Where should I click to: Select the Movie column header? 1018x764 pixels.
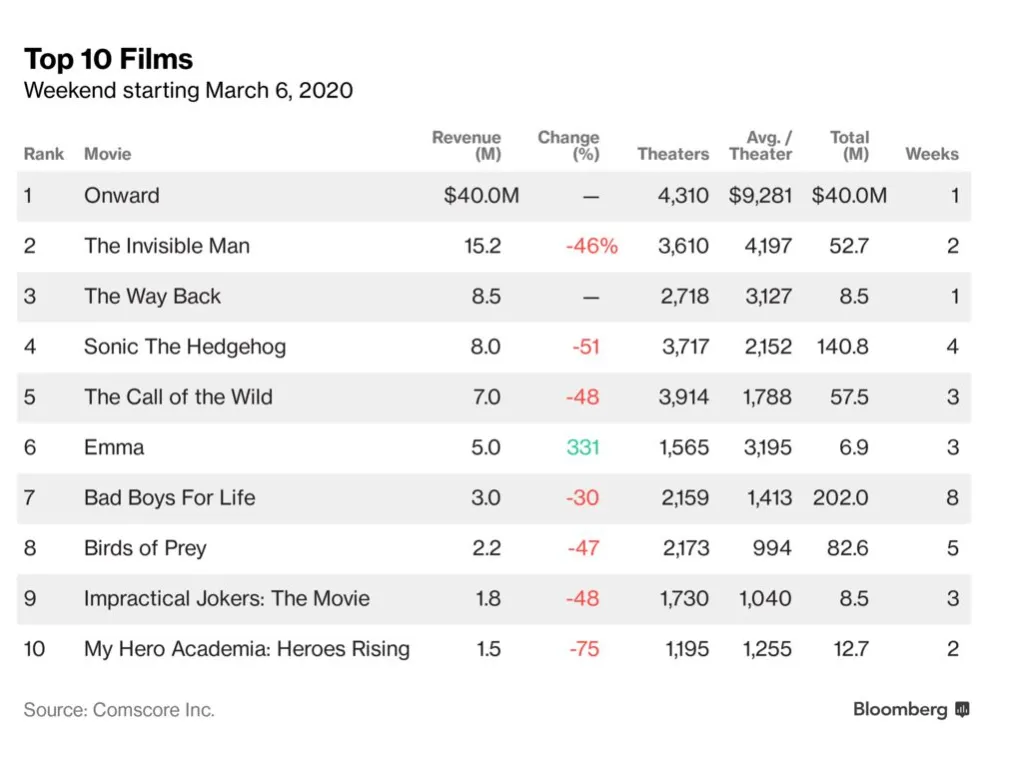107,154
